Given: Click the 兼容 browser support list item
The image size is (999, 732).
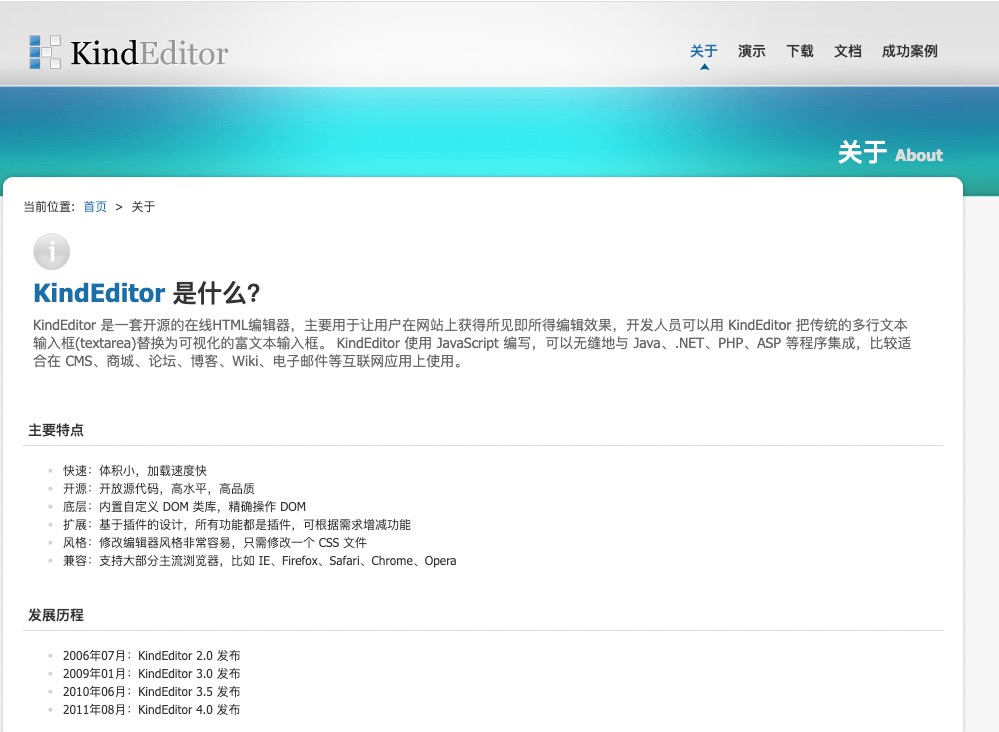Looking at the screenshot, I should point(259,561).
